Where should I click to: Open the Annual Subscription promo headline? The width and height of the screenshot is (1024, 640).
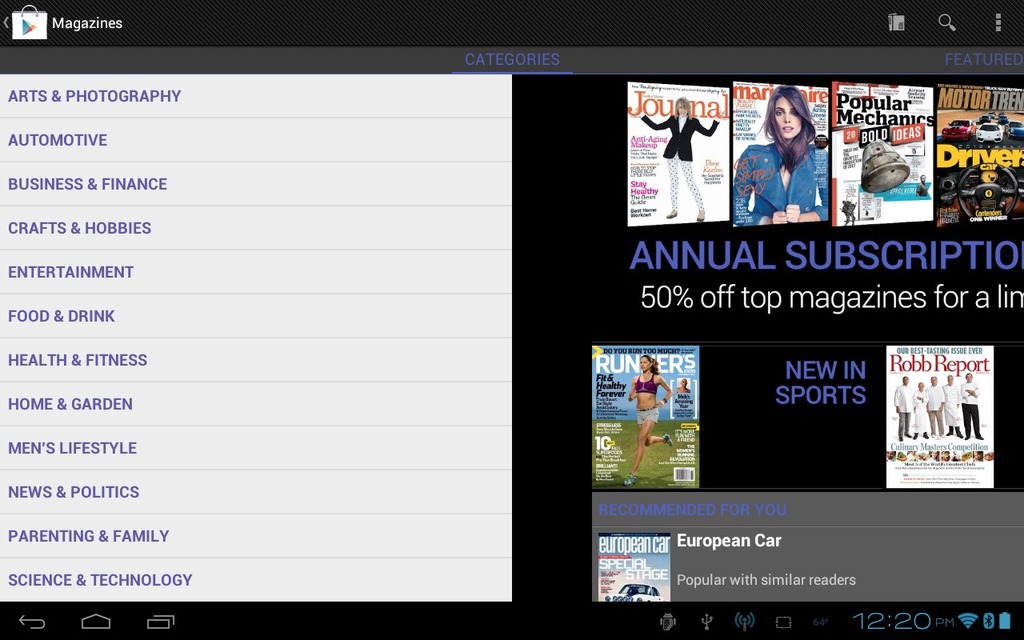tap(826, 255)
